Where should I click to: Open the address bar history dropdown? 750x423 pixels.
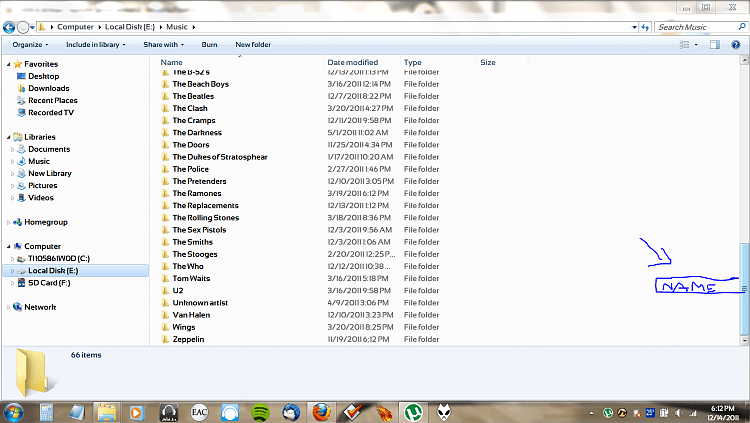(634, 27)
